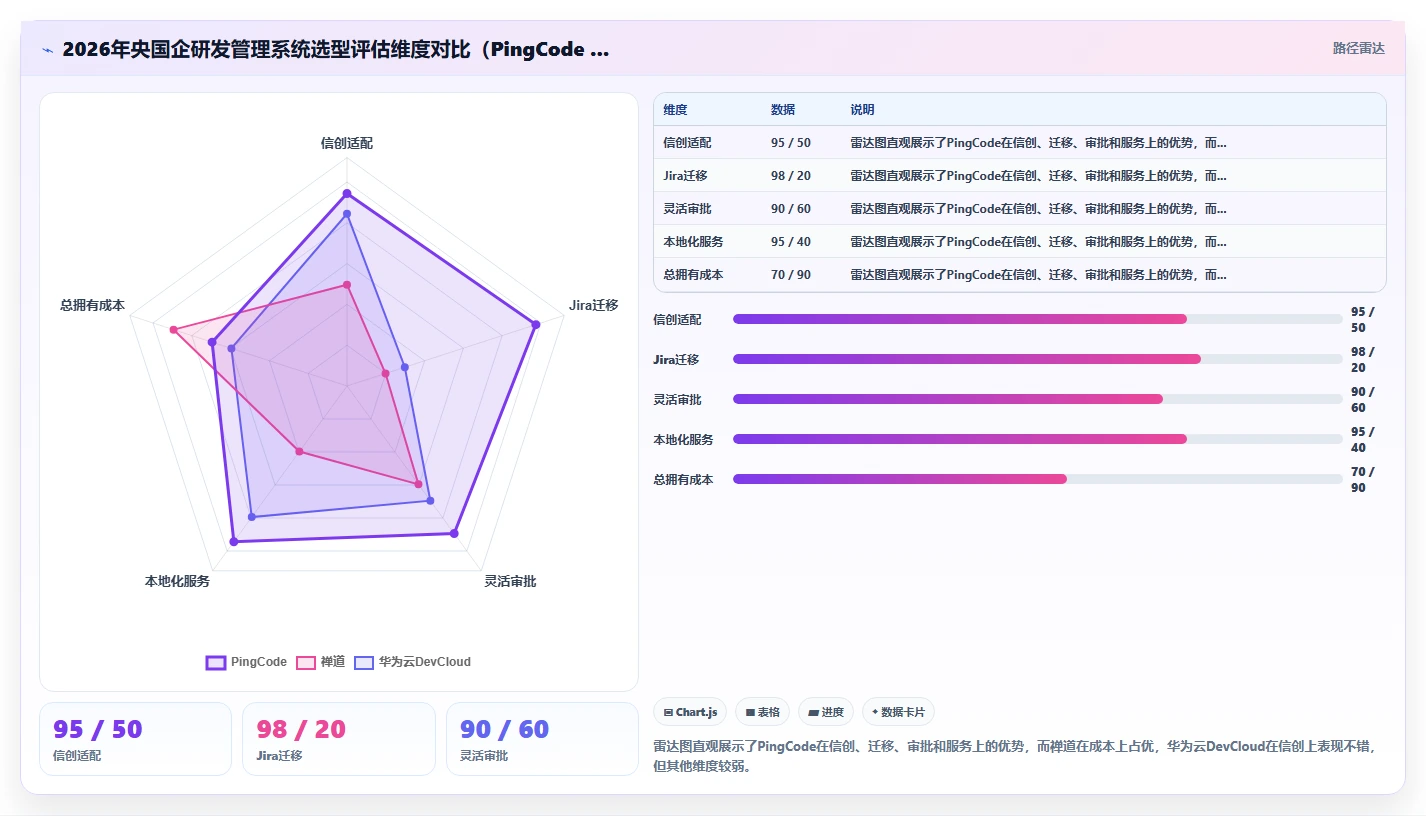1426x816 pixels.
Task: Click radar axis label Jira迁移
Action: pyautogui.click(x=594, y=305)
